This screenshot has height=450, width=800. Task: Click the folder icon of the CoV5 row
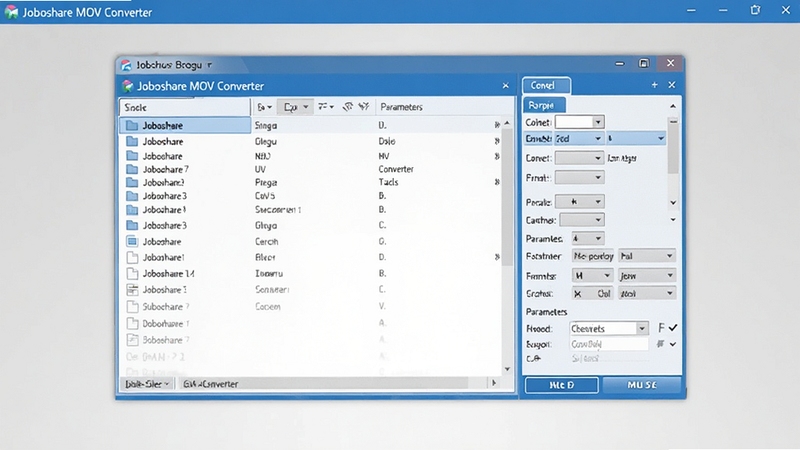(x=132, y=196)
